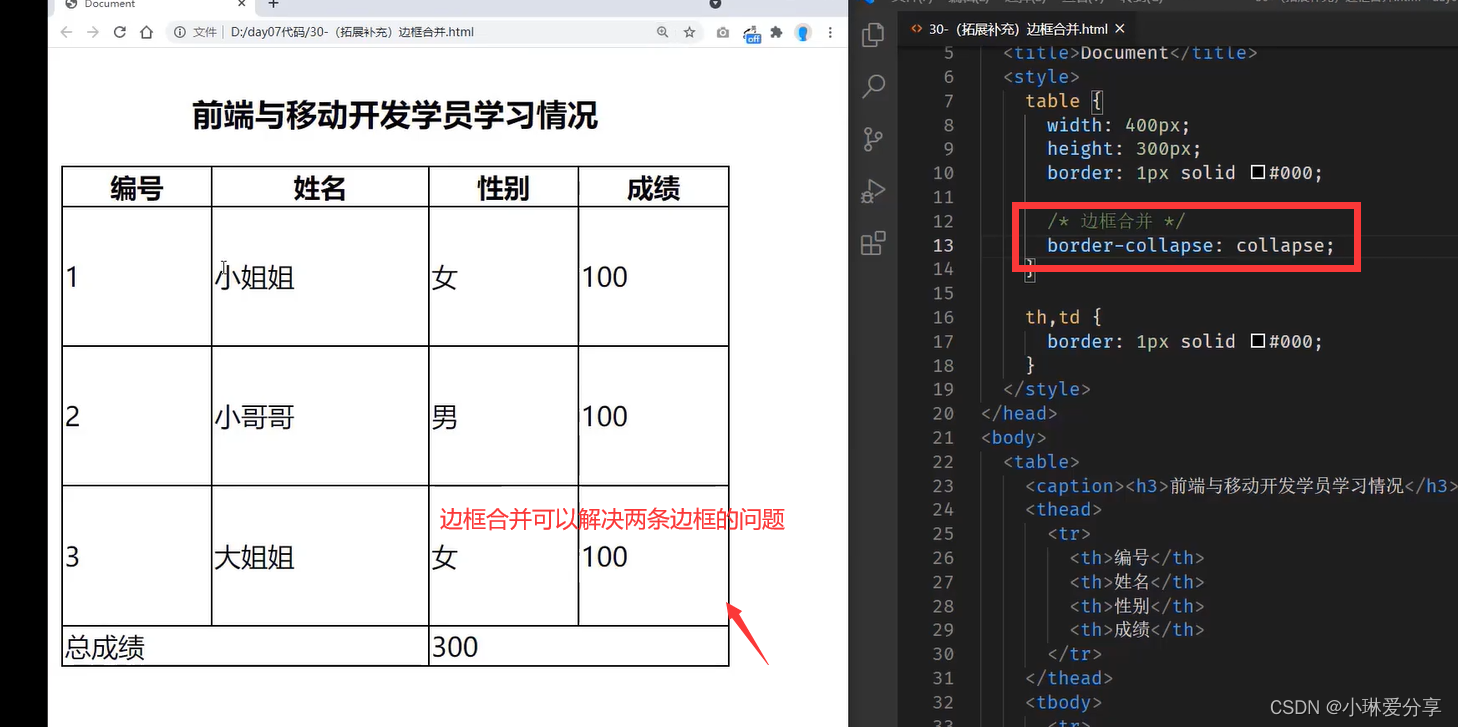Click the border-collapse: collapse line in editor

coord(1190,245)
